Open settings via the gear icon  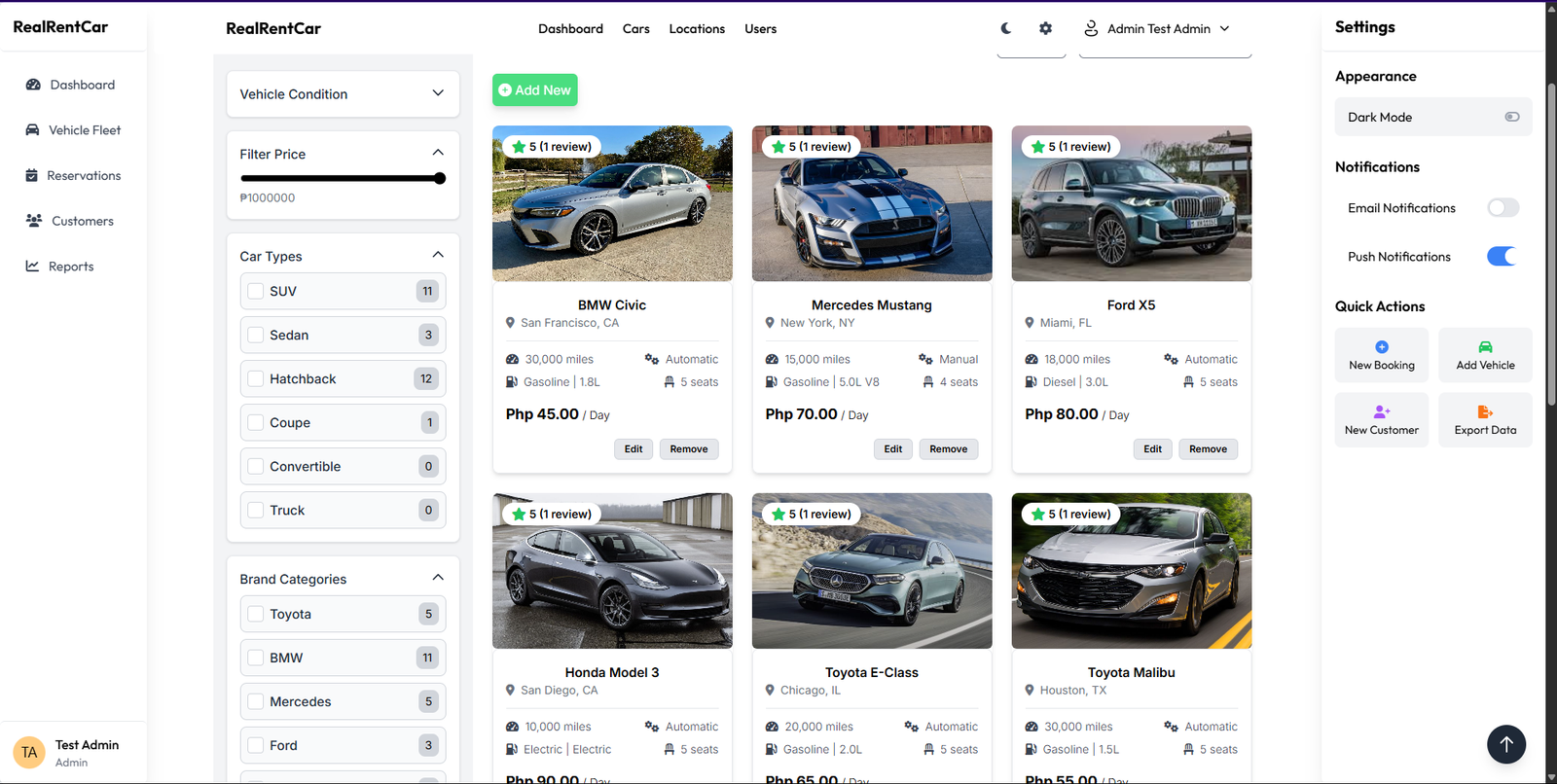click(x=1045, y=28)
